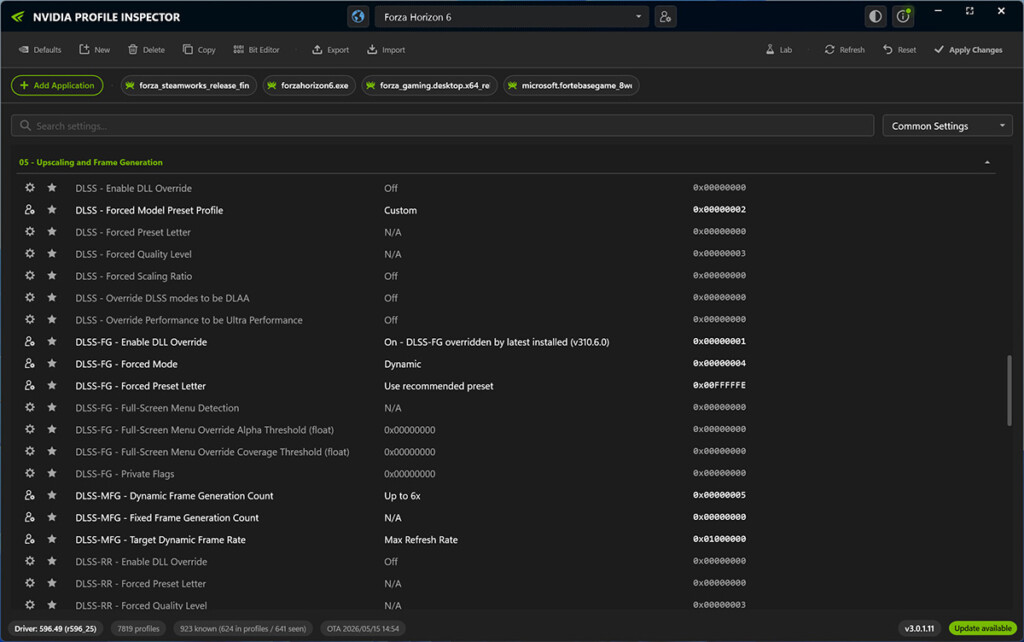Click the user-settings icon next to the profile dropdown
This screenshot has width=1024, height=642.
(x=665, y=17)
